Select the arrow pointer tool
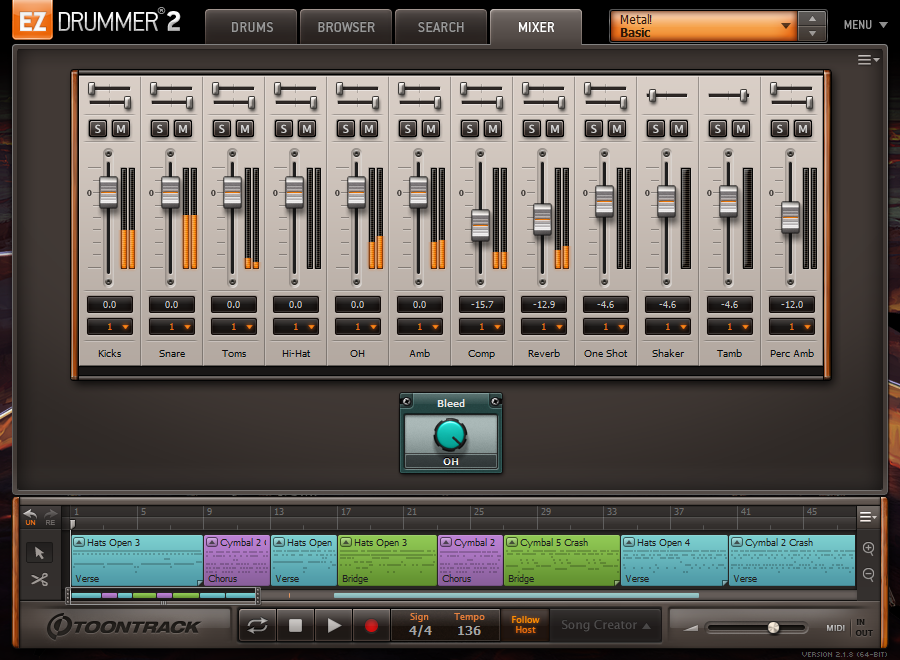900x660 pixels. [x=39, y=553]
